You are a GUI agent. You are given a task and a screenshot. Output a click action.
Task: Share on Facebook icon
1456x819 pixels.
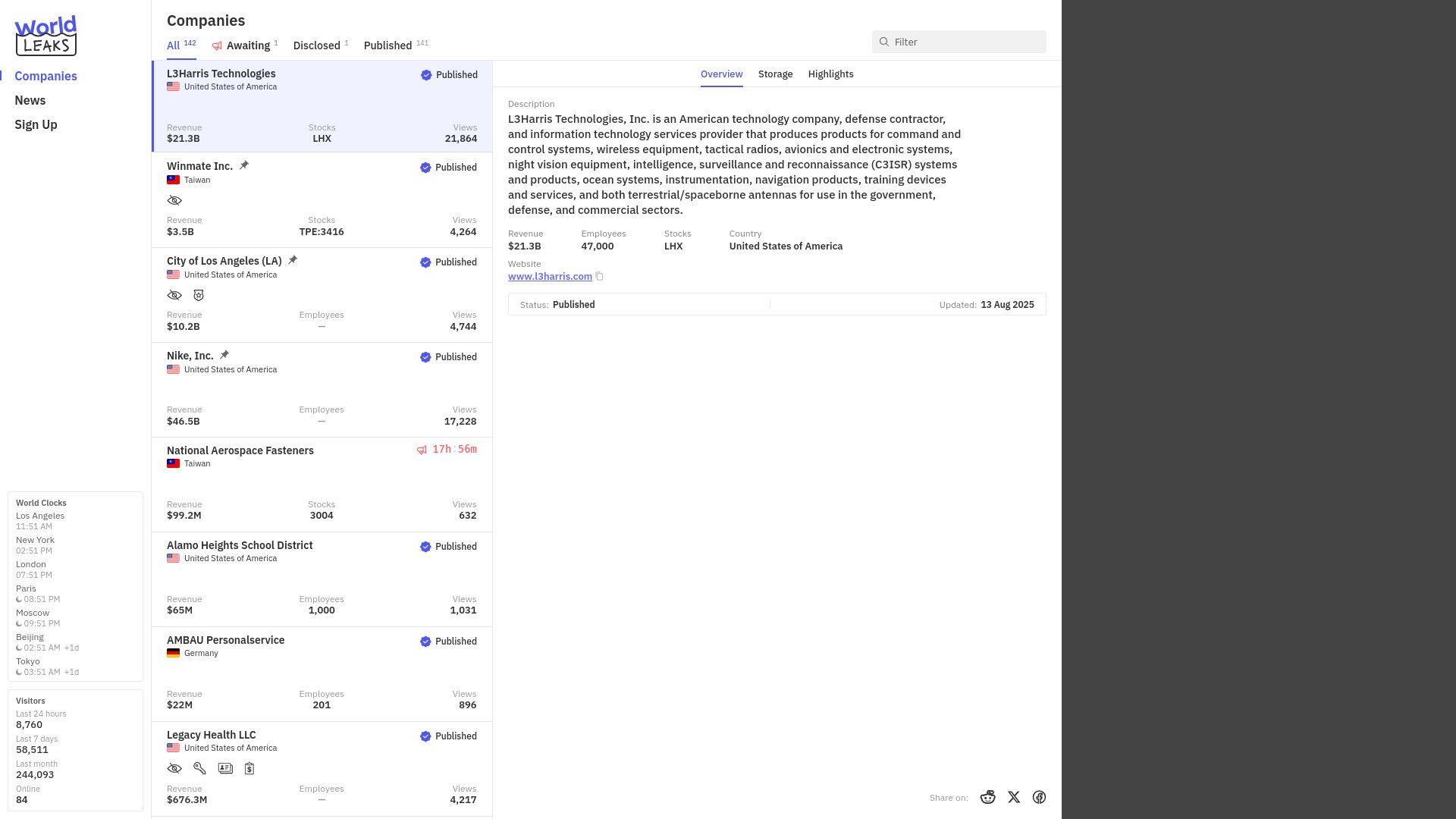coord(1039,797)
